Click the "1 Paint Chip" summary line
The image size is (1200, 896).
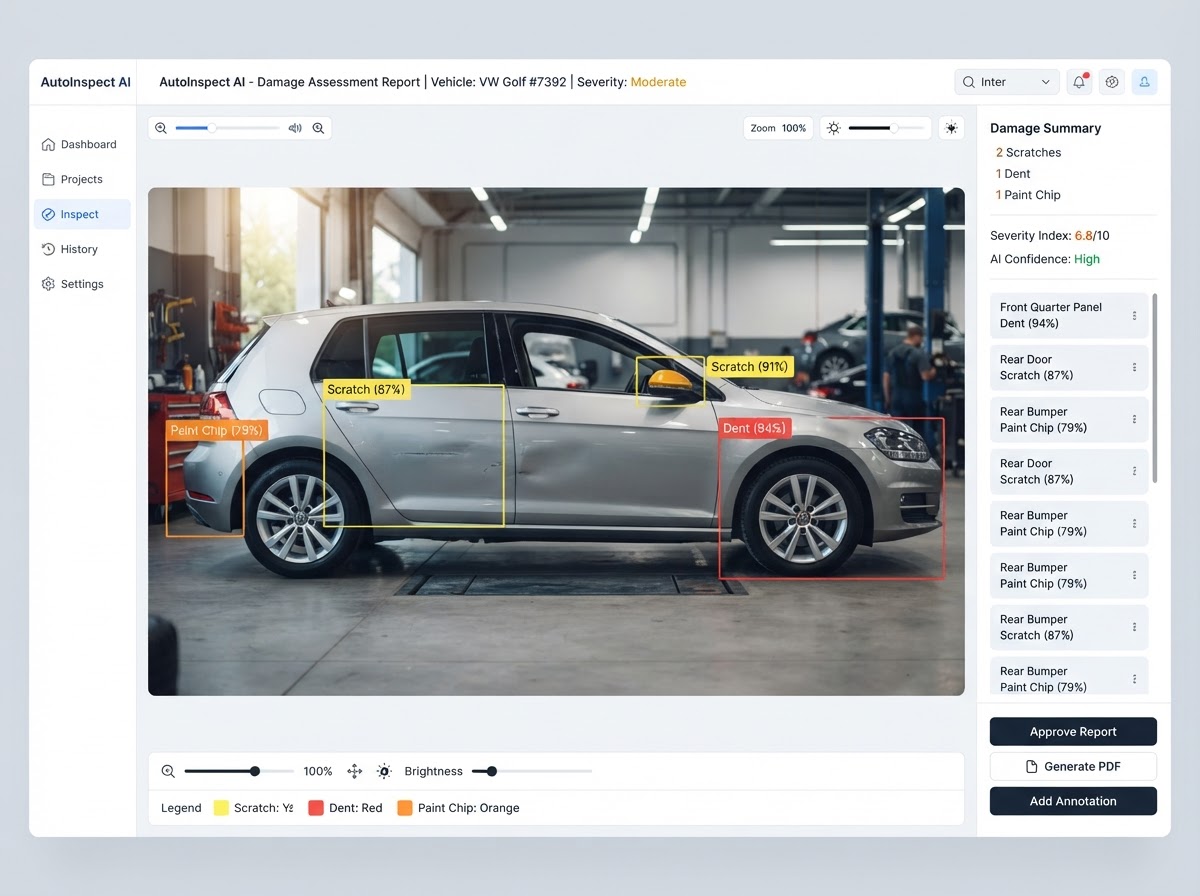[1028, 195]
